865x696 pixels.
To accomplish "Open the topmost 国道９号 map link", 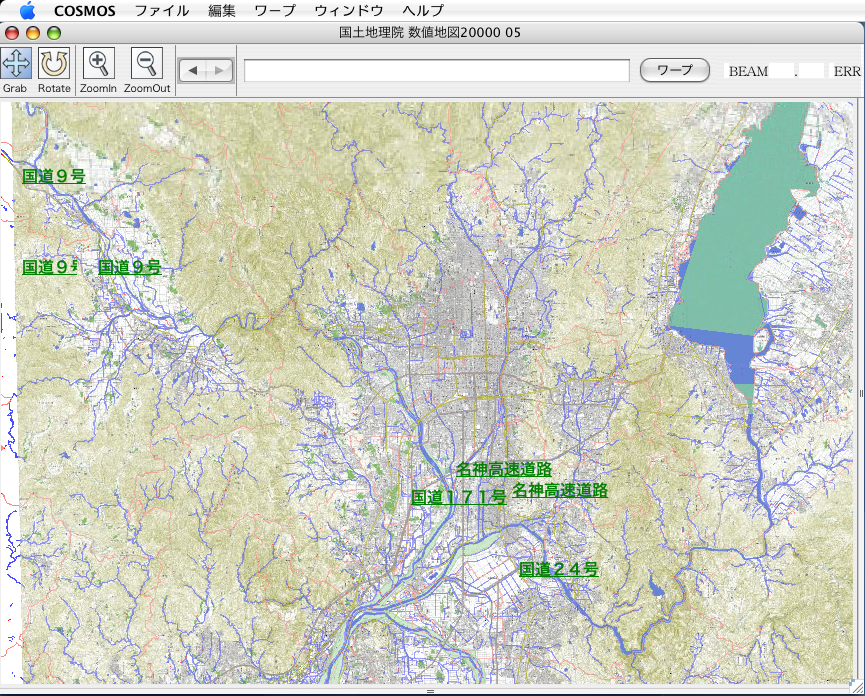I will pyautogui.click(x=54, y=176).
